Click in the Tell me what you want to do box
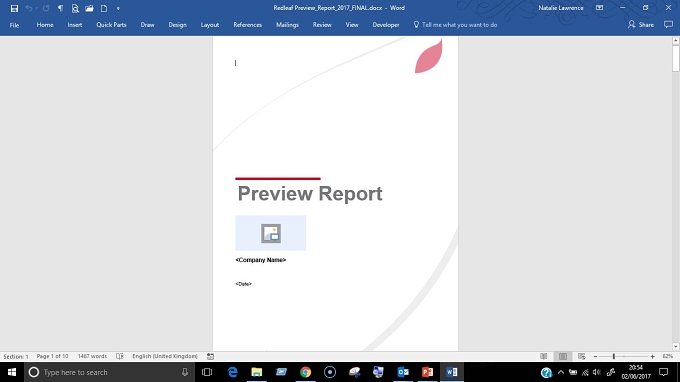680x382 pixels. point(455,25)
